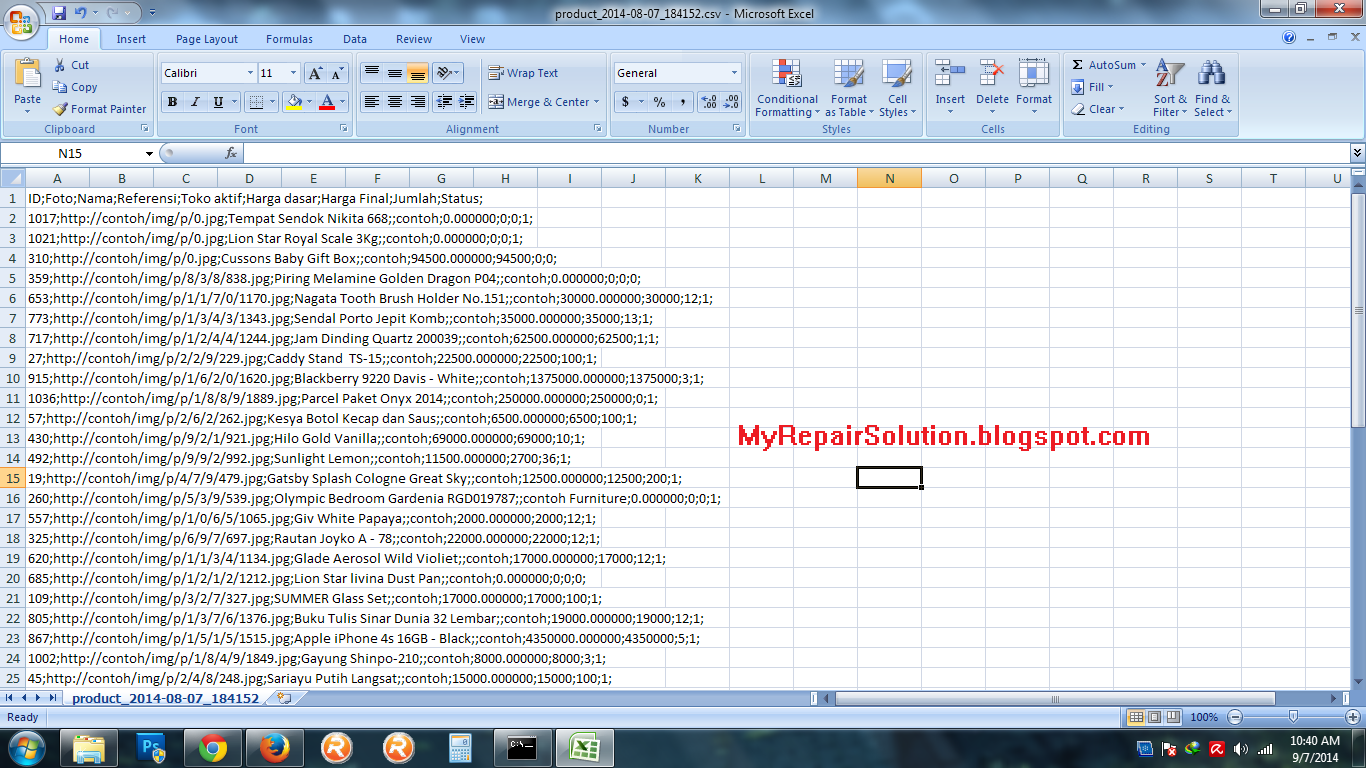This screenshot has width=1366, height=768.
Task: Click Zoom In plus button
Action: tap(1353, 717)
